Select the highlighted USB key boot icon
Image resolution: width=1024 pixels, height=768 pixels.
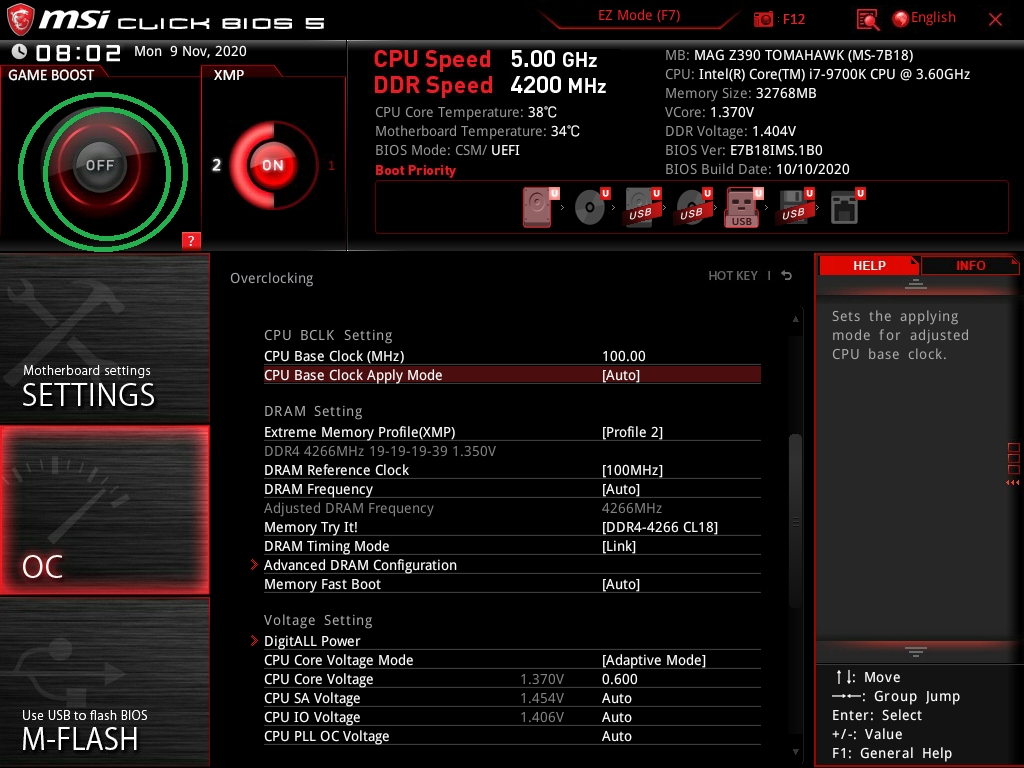[743, 207]
